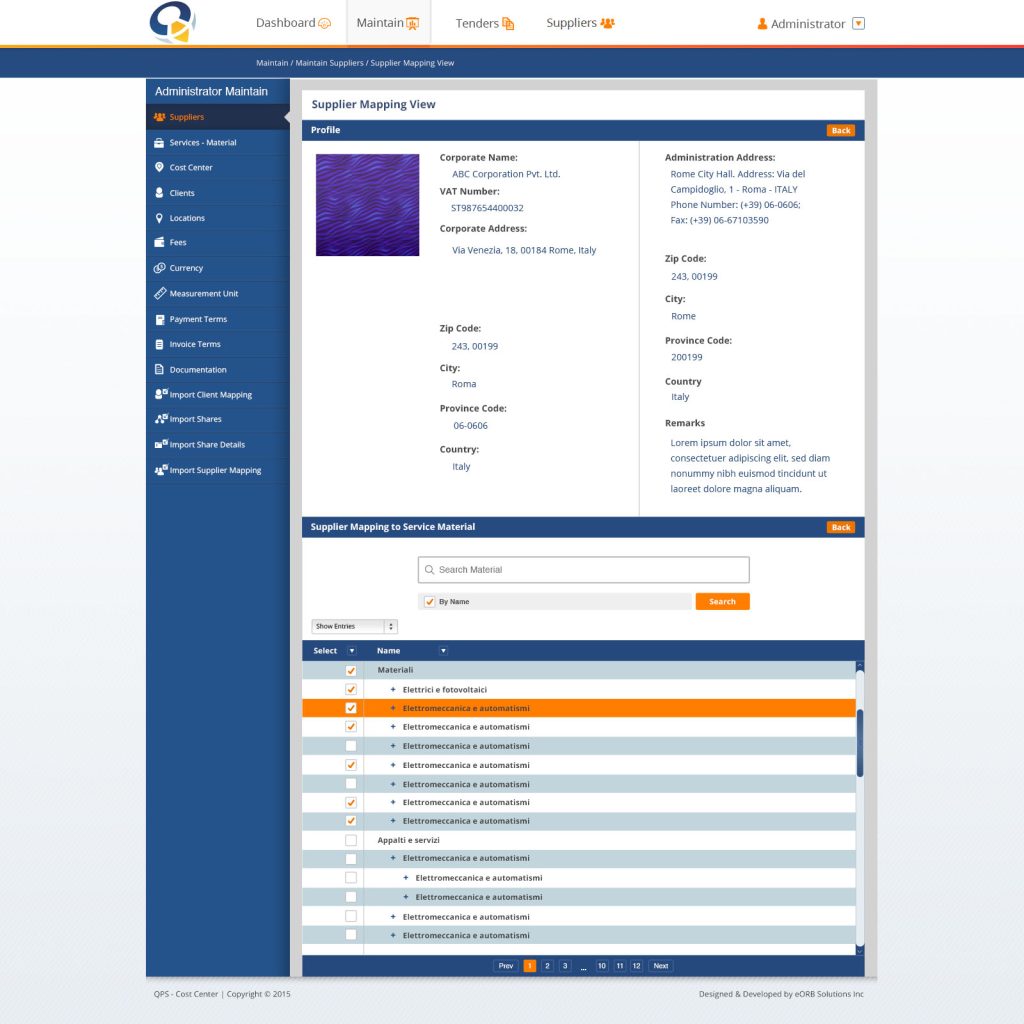Click the company logo in header
This screenshot has width=1024, height=1024.
172,23
